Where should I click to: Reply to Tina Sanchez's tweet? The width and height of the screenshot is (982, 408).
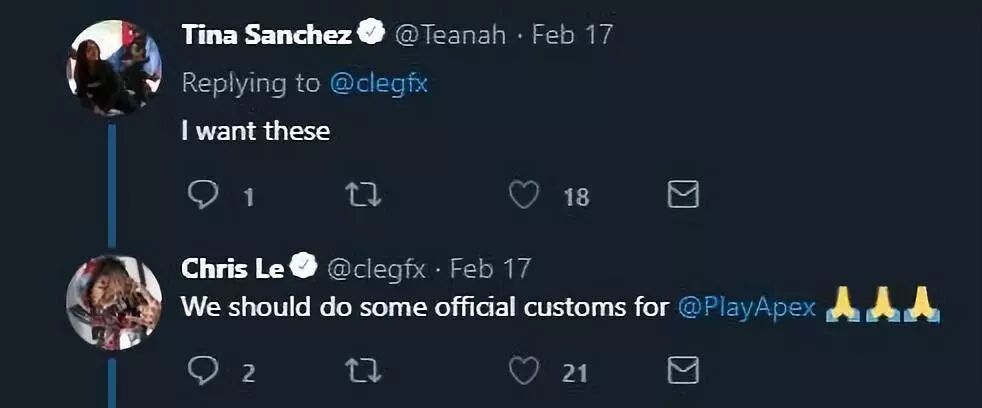tap(203, 195)
